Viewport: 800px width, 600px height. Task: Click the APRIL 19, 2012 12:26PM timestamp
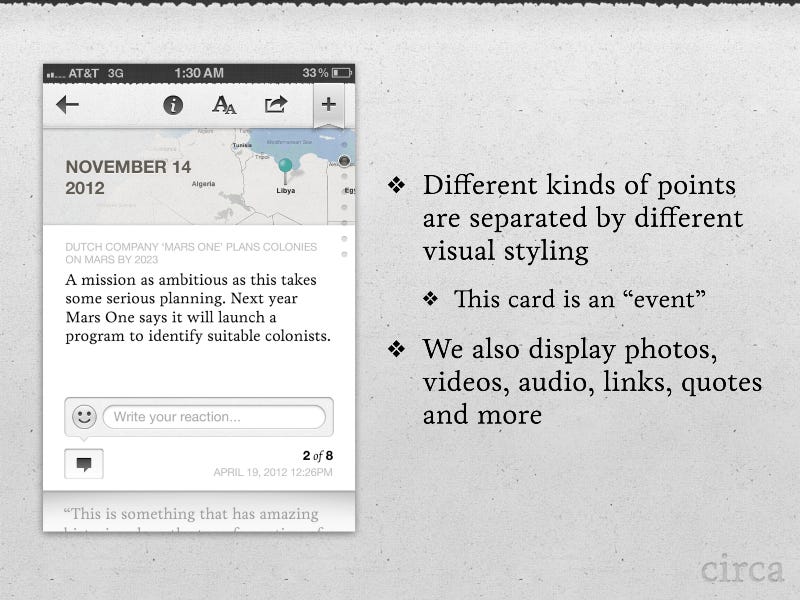tap(273, 472)
